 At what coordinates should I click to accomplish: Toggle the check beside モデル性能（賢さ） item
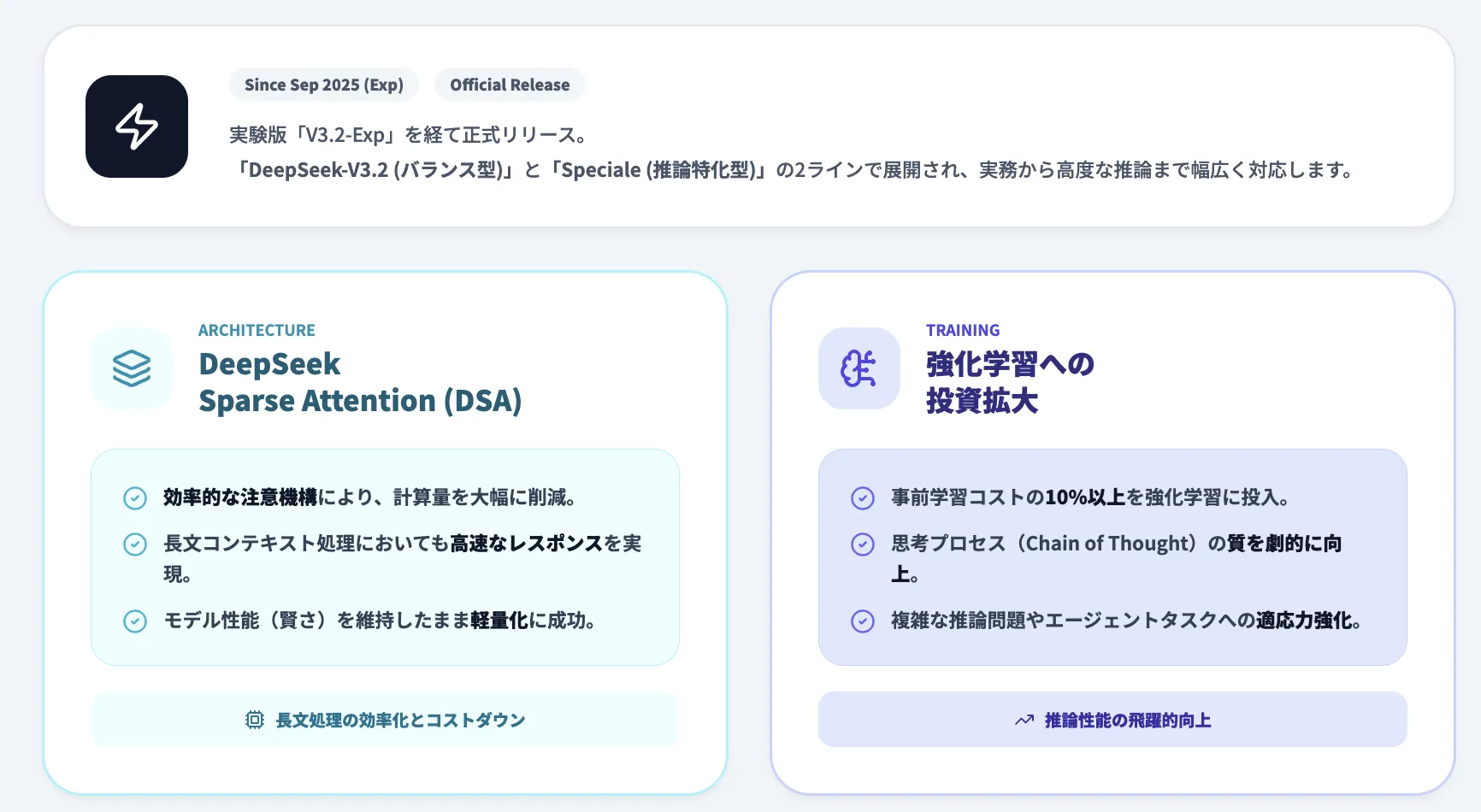coord(135,621)
